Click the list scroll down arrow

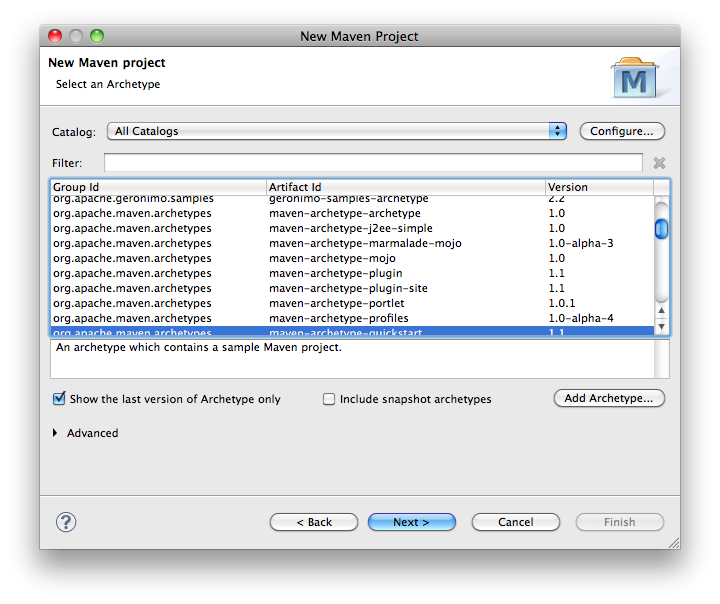[x=661, y=327]
